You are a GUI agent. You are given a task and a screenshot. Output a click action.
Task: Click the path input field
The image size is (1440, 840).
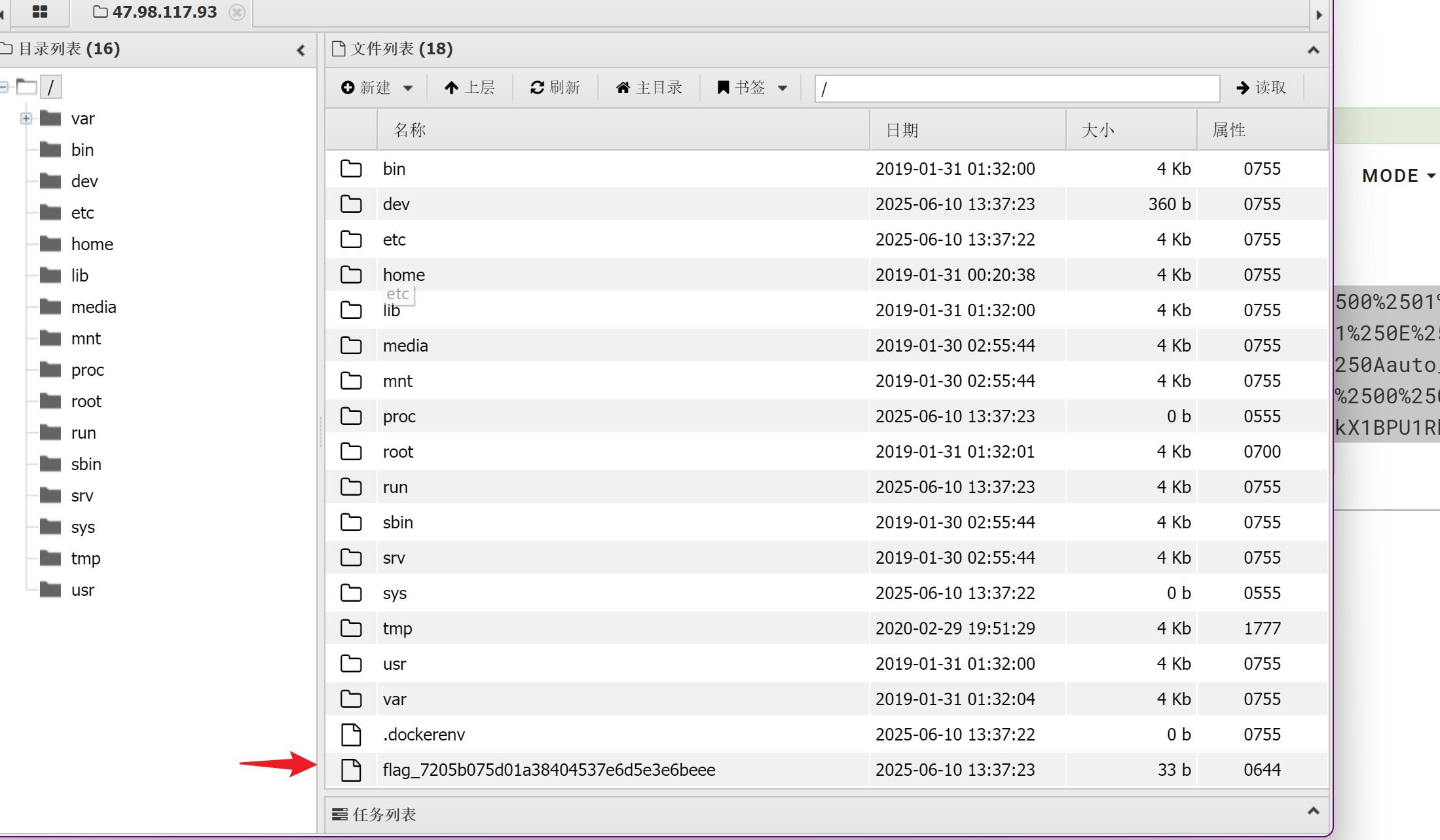(x=1016, y=88)
